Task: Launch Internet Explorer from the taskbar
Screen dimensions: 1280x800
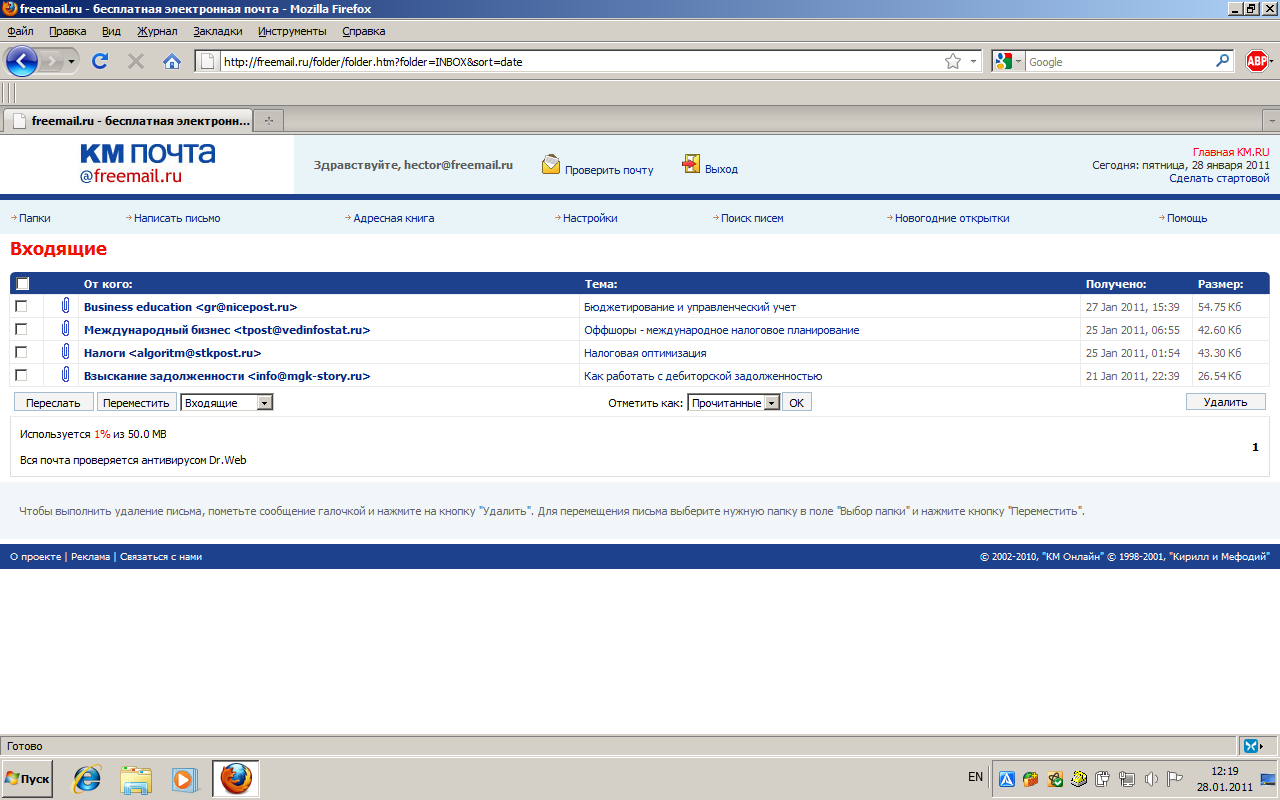Action: 87,779
